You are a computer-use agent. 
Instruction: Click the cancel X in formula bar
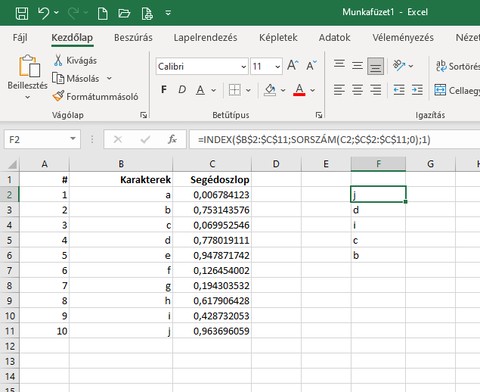coord(118,139)
